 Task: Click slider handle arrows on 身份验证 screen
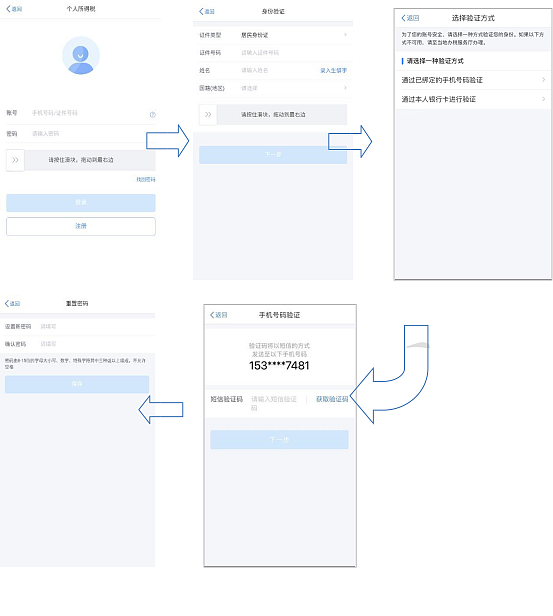(208, 114)
